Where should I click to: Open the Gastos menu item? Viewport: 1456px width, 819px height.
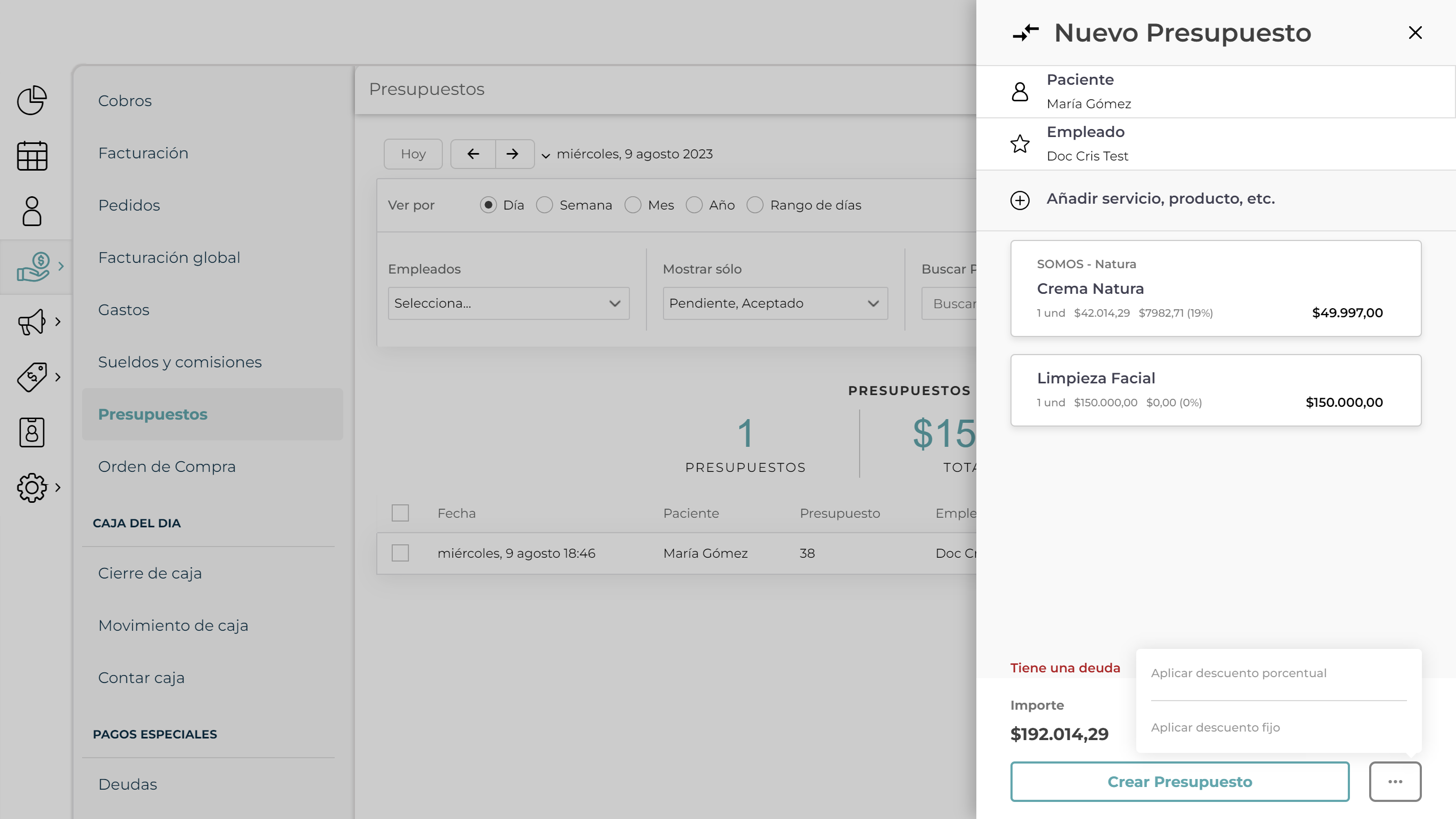[123, 310]
